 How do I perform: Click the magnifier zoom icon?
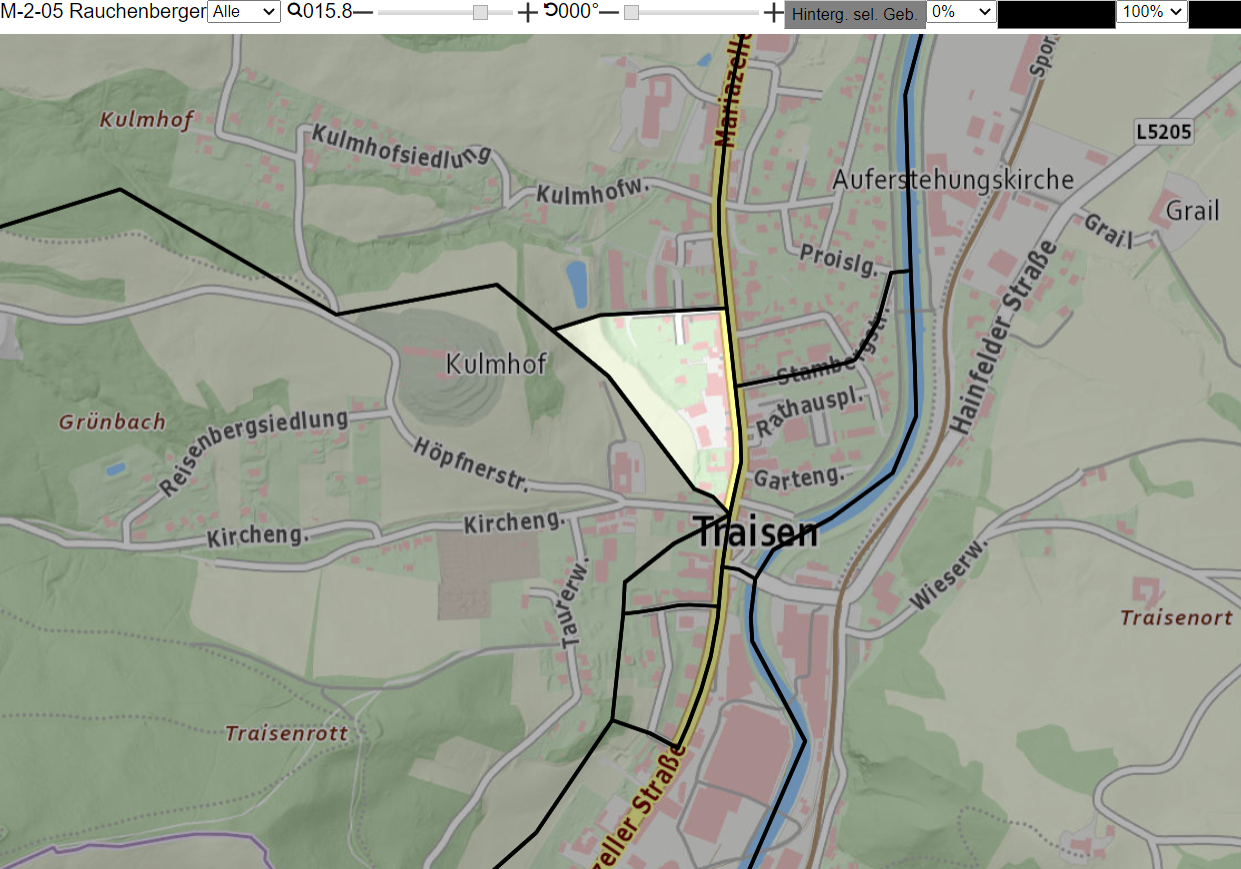coord(294,11)
